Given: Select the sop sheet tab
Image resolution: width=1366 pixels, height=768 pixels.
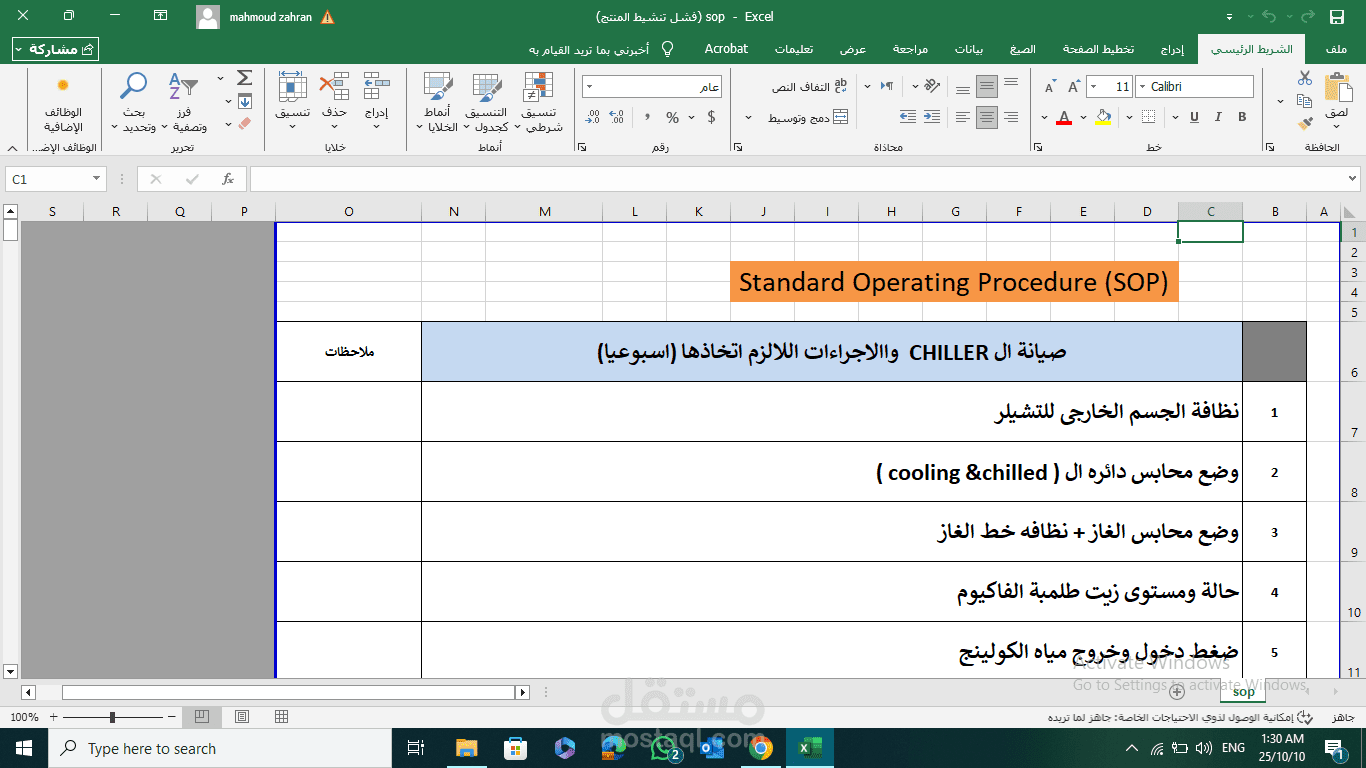Looking at the screenshot, I should (1244, 691).
